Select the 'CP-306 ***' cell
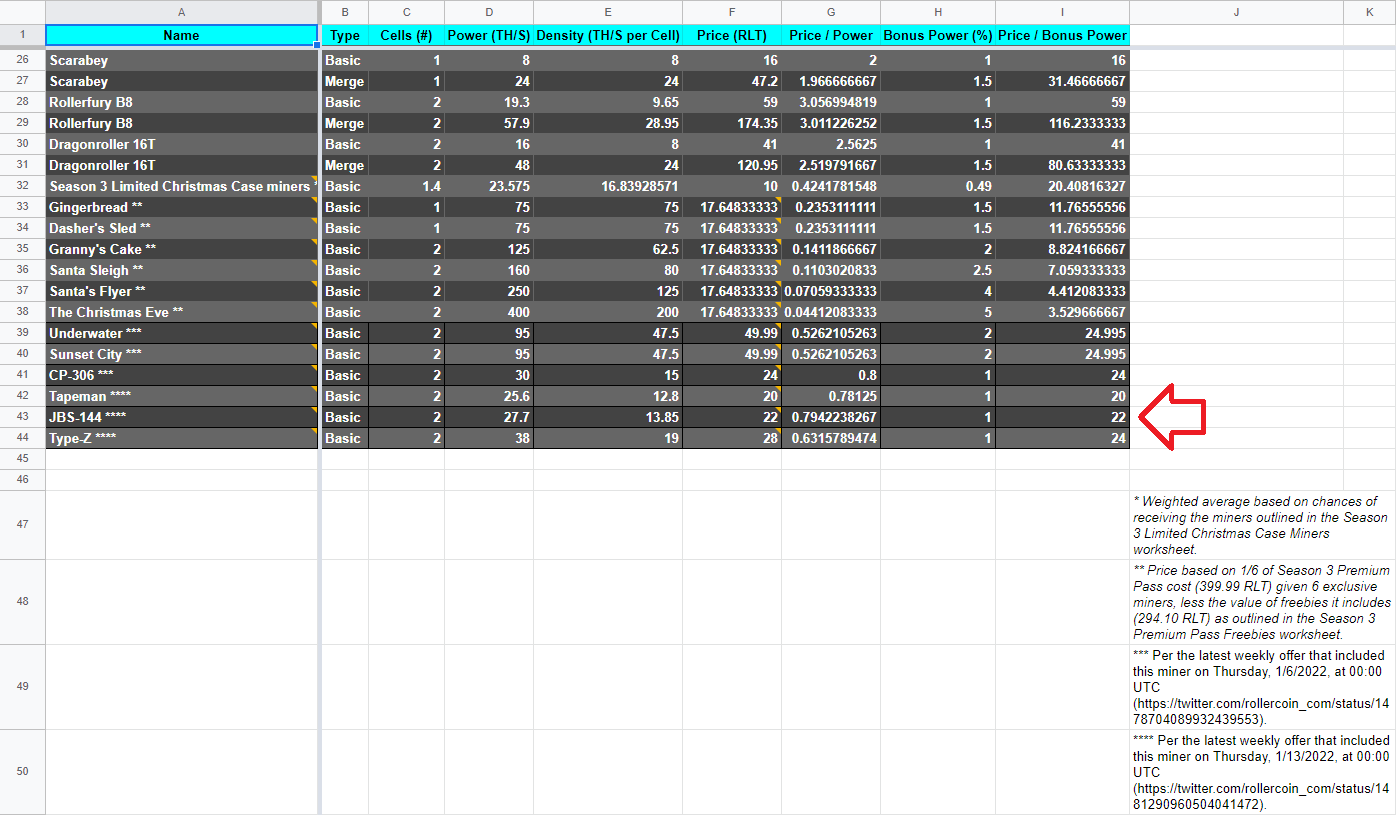Image resolution: width=1396 pixels, height=815 pixels. 181,375
